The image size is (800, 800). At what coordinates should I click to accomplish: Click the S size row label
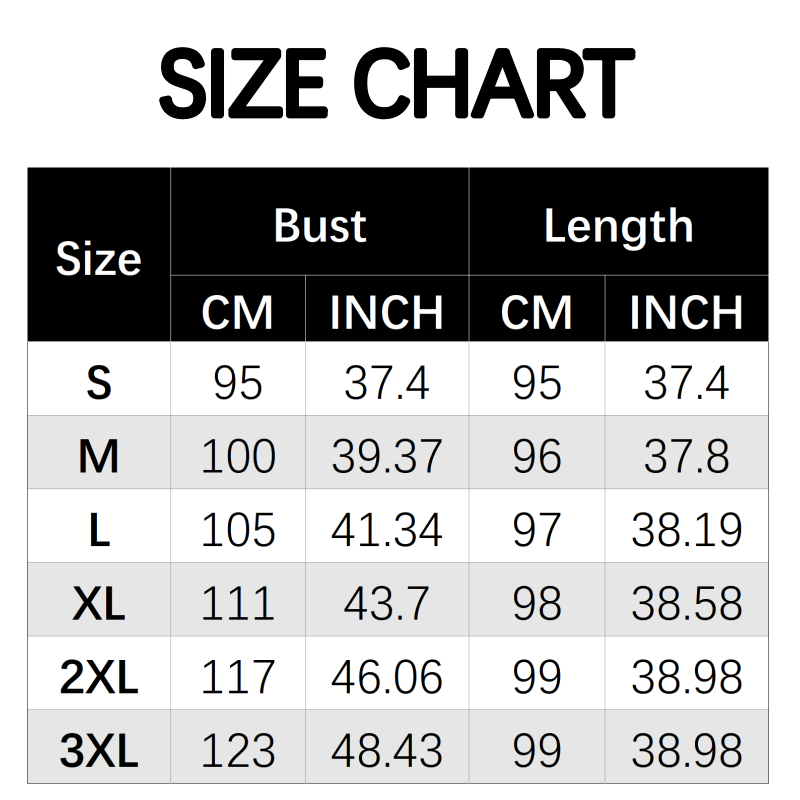coord(98,383)
